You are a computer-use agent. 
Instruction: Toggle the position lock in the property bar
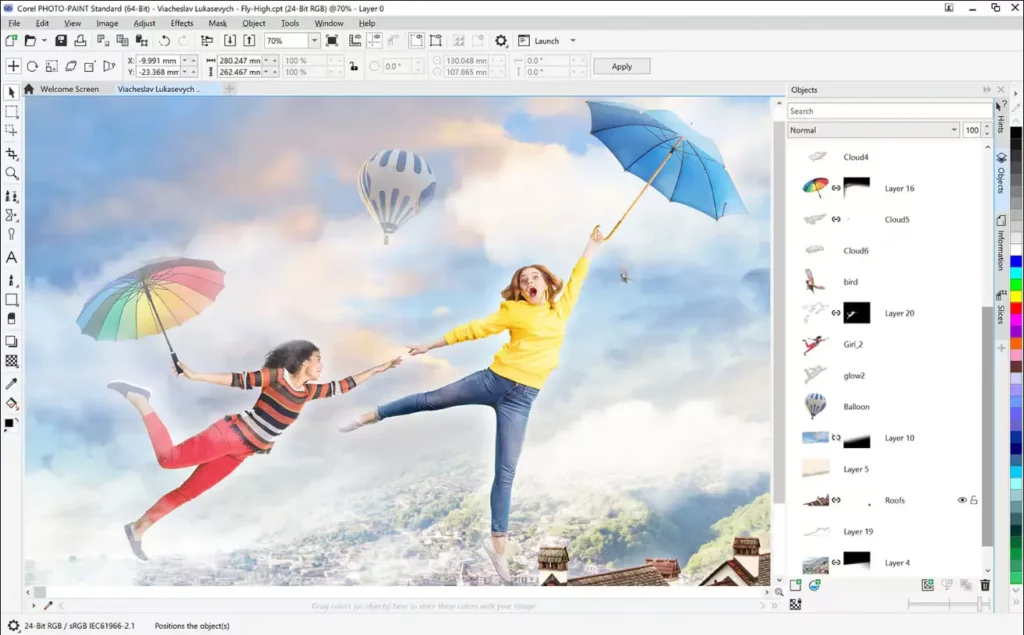354,66
